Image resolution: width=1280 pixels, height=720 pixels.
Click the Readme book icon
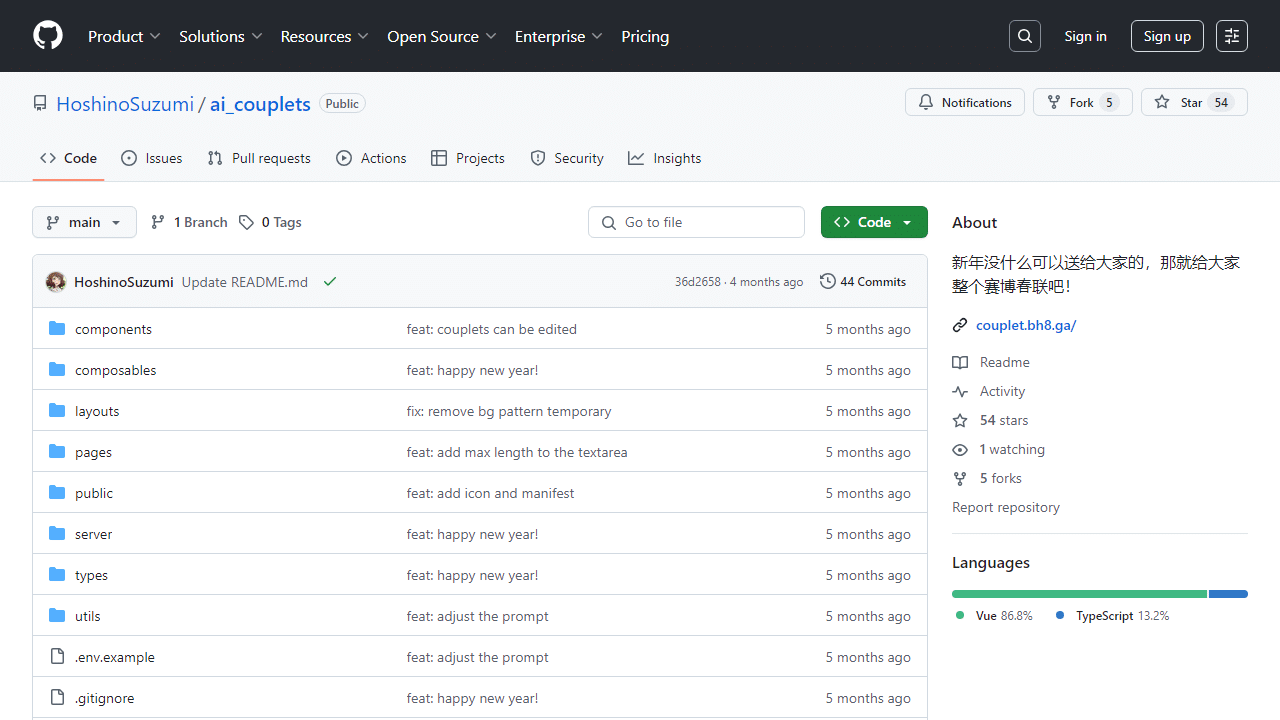[960, 362]
